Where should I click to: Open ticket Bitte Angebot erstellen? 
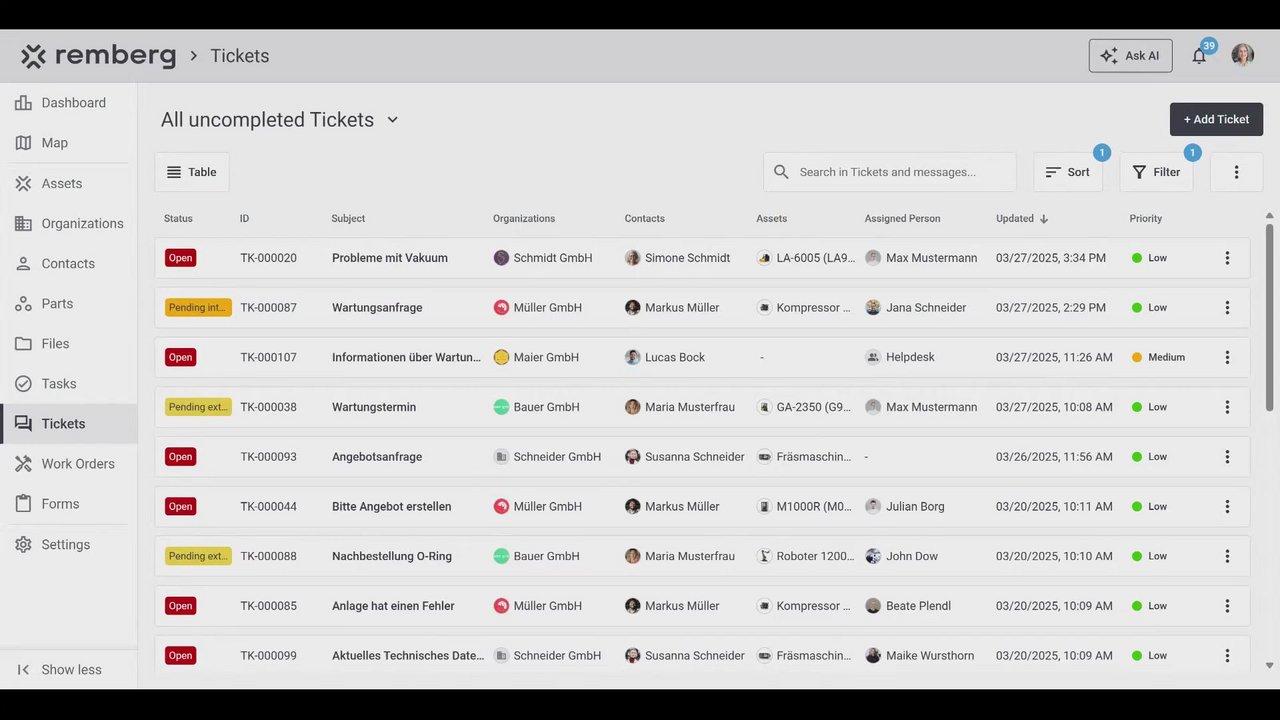click(x=392, y=507)
